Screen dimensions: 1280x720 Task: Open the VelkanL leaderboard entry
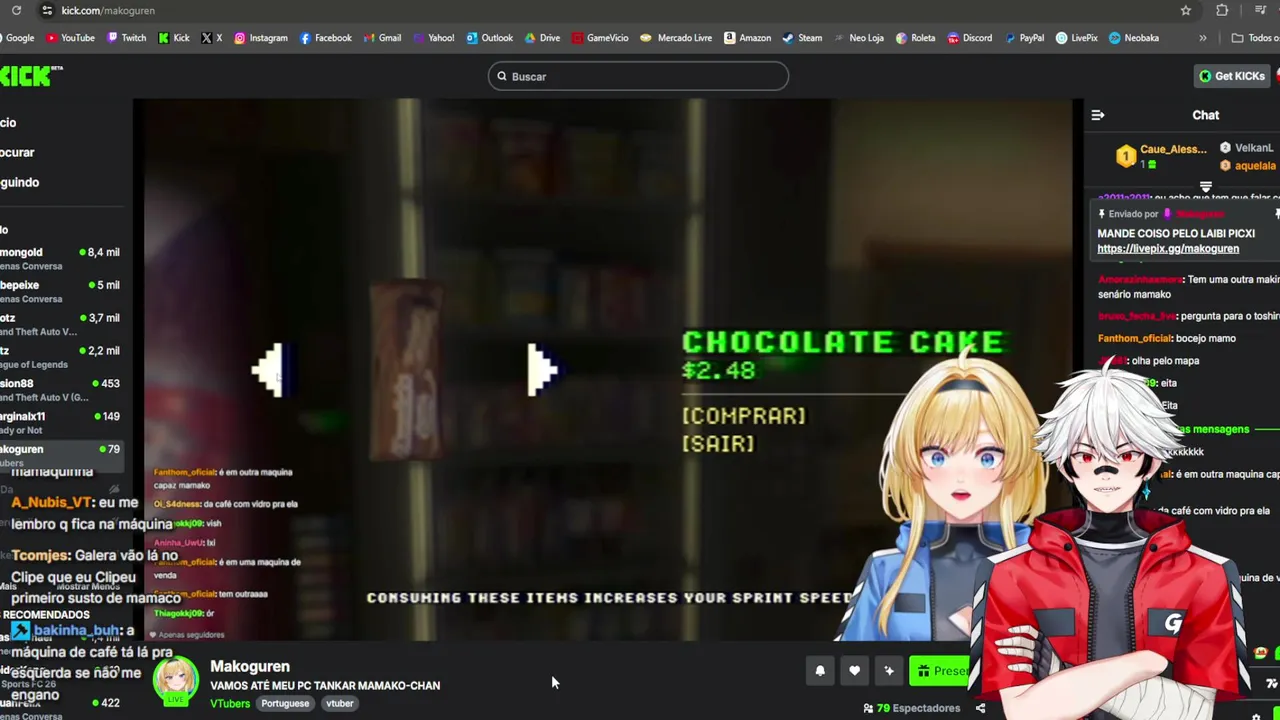coord(1246,148)
